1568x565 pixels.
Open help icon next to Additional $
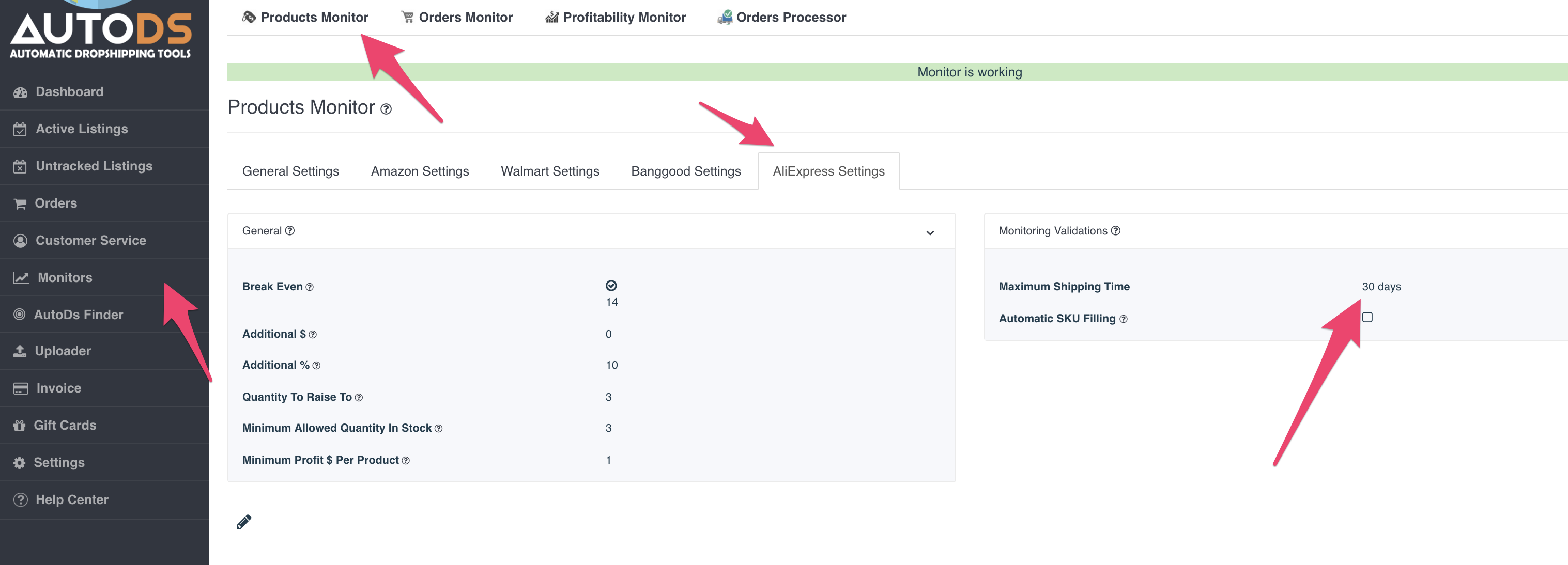point(312,335)
